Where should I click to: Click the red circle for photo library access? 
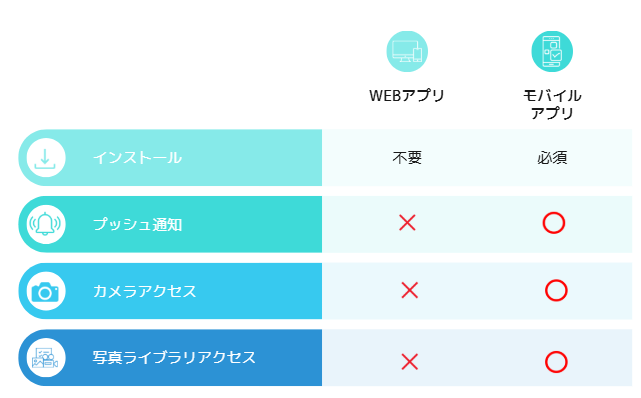click(556, 362)
